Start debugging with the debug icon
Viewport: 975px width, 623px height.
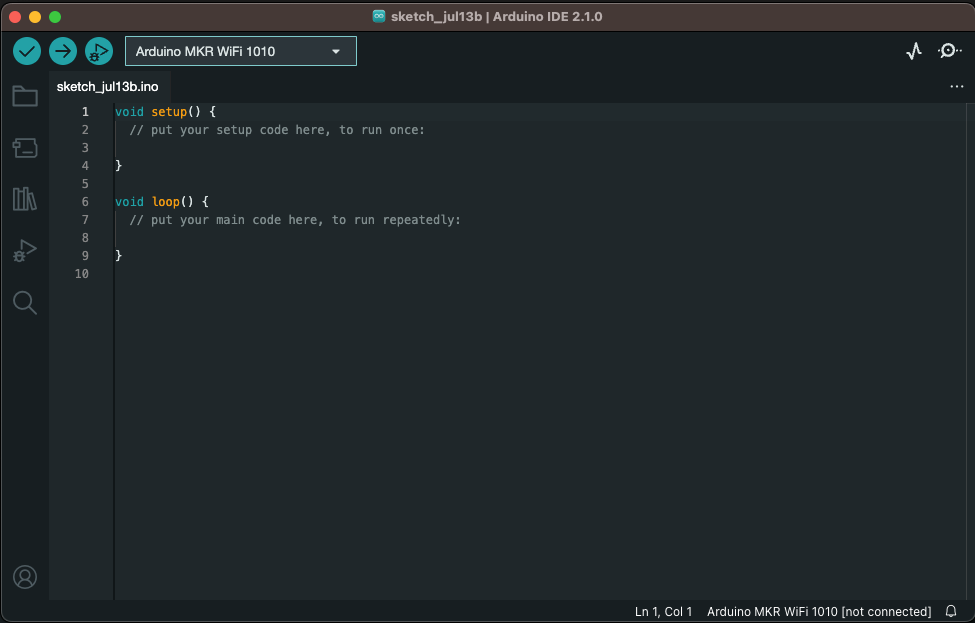(x=98, y=50)
